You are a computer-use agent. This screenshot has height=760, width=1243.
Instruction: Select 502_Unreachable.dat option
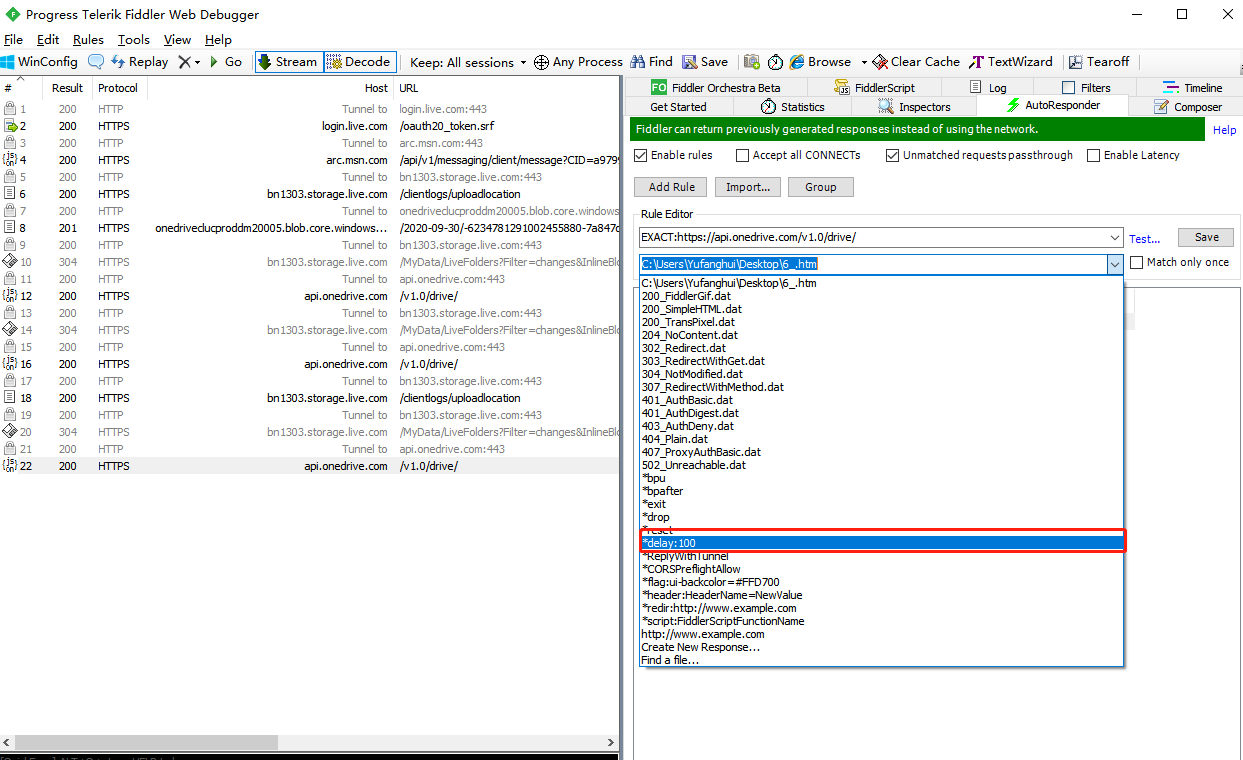pos(880,465)
